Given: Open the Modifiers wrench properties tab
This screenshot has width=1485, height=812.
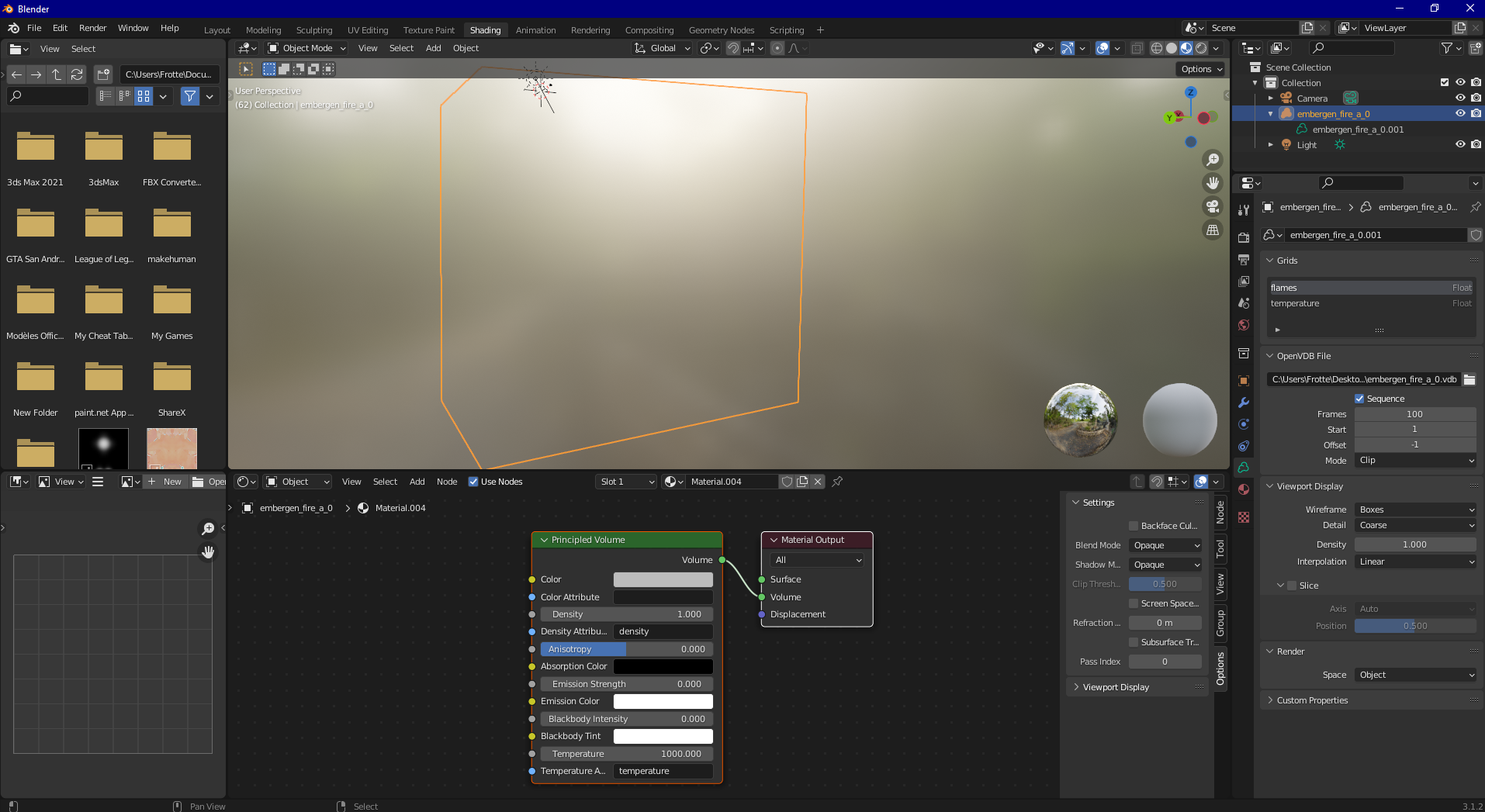Looking at the screenshot, I should [1244, 403].
